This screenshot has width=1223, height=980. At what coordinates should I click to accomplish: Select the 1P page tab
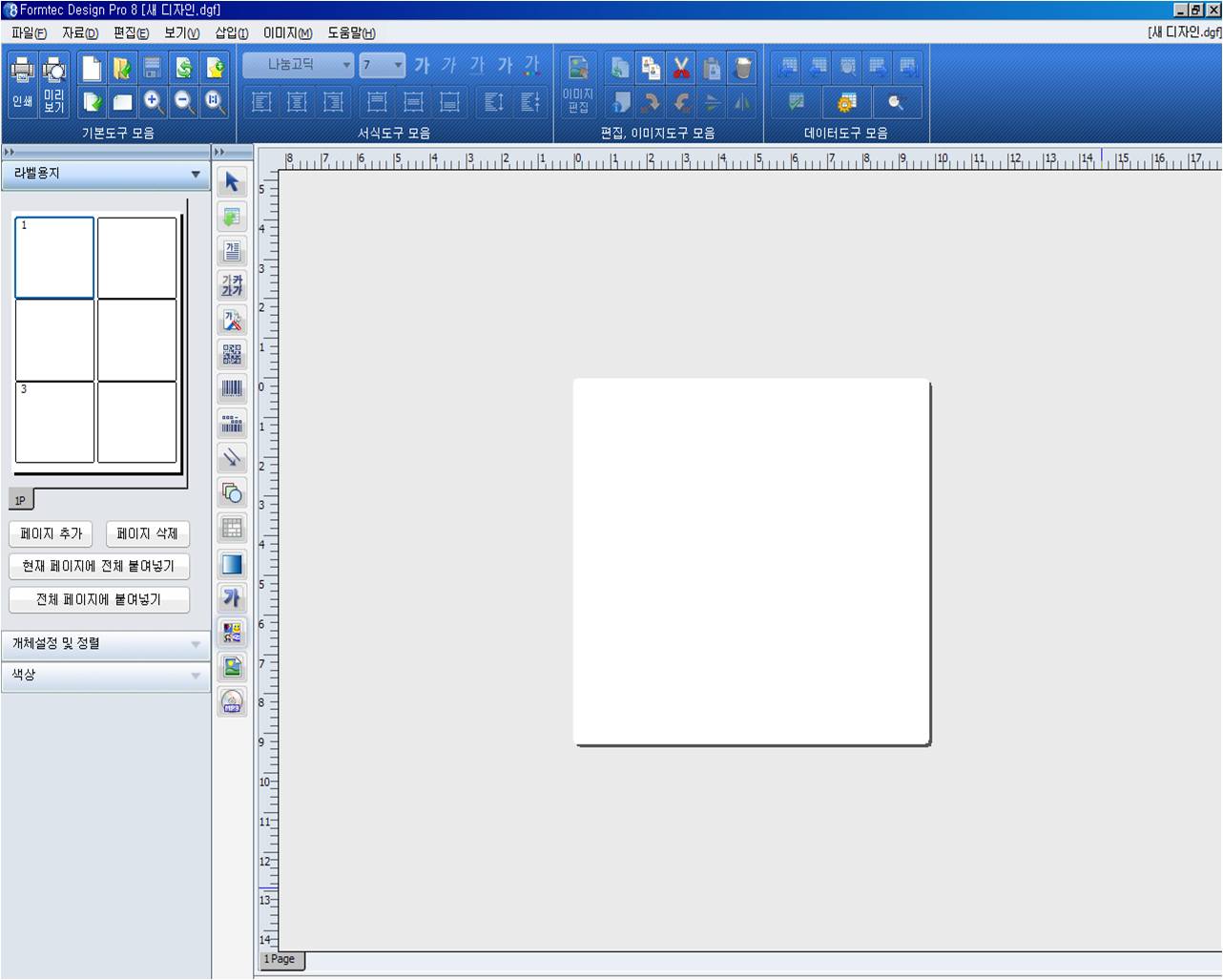tap(20, 500)
